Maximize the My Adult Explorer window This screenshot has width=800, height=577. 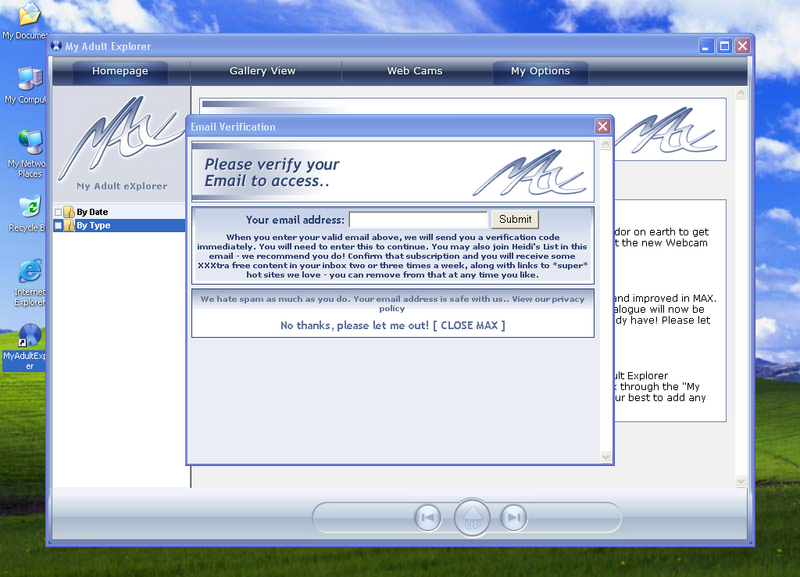click(724, 46)
